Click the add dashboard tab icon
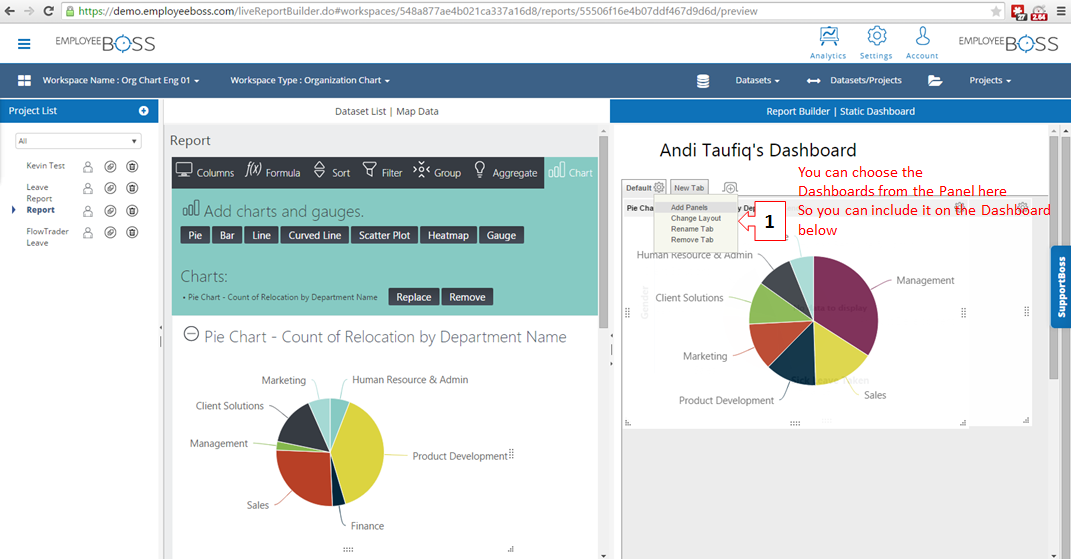1071x559 pixels. [729, 188]
